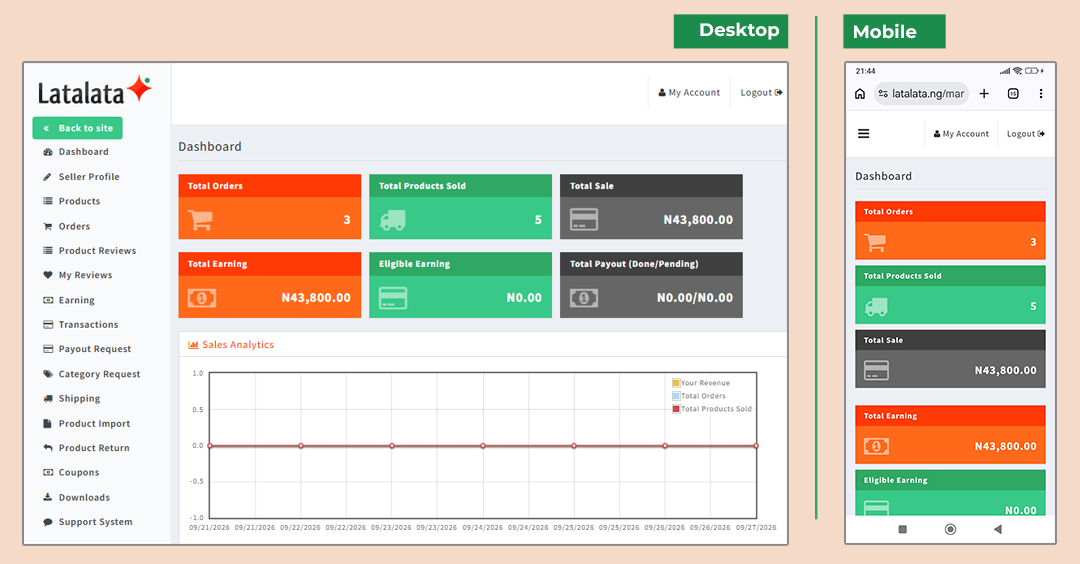Click the desktop Total Payout value N0.00/N0.00
The height and width of the screenshot is (564, 1080).
coord(694,297)
